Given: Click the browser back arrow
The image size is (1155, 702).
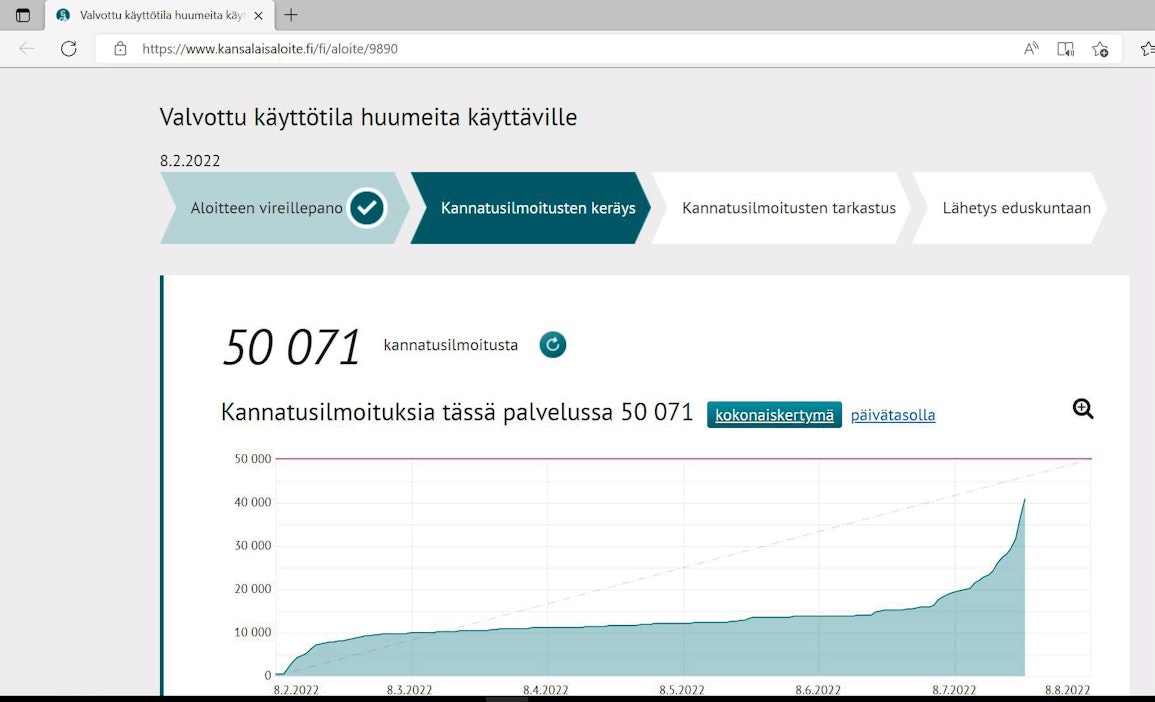Looking at the screenshot, I should (x=26, y=48).
